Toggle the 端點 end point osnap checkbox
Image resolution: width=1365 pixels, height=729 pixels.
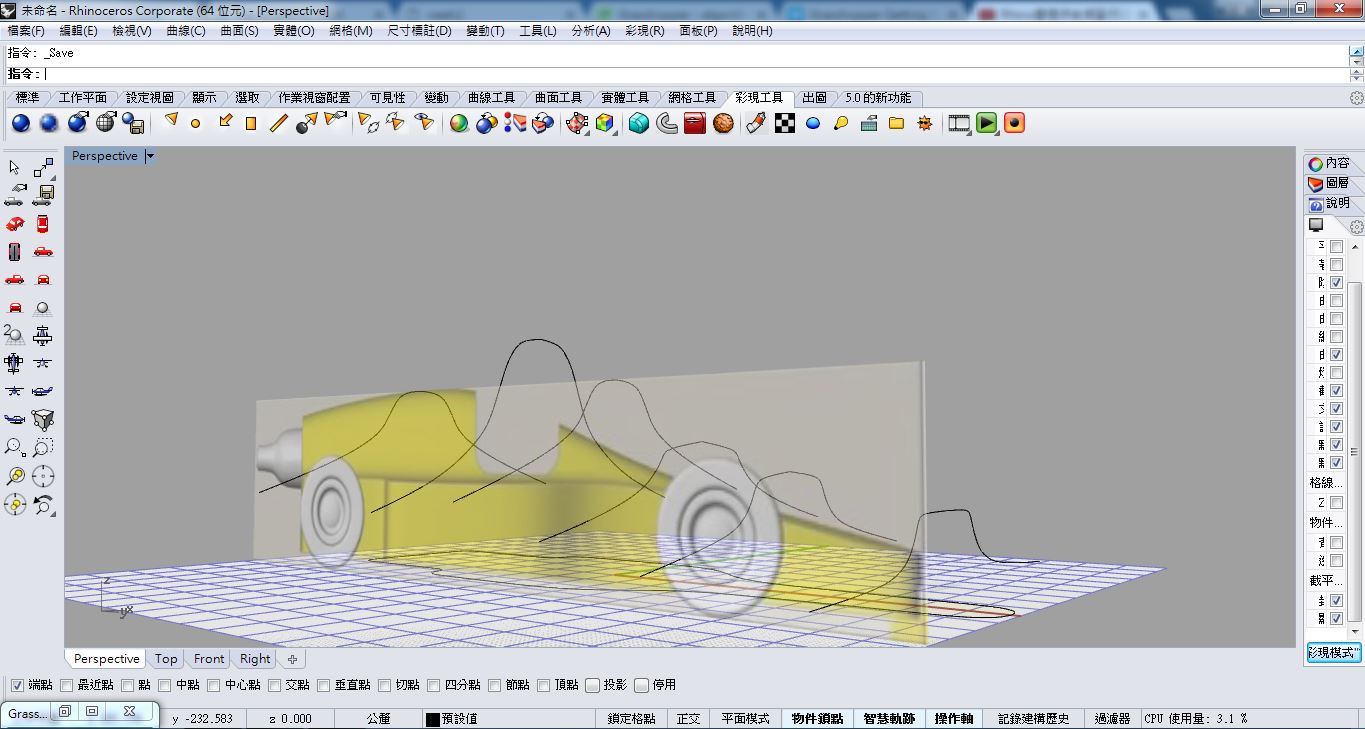click(17, 685)
